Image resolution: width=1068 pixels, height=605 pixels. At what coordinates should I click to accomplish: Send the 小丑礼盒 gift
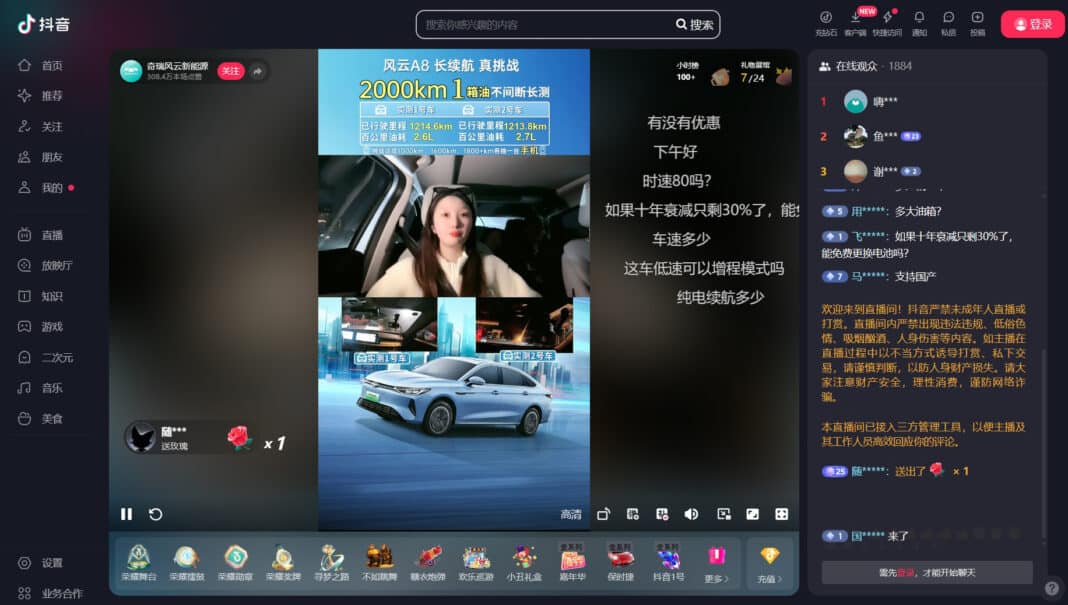tap(524, 563)
